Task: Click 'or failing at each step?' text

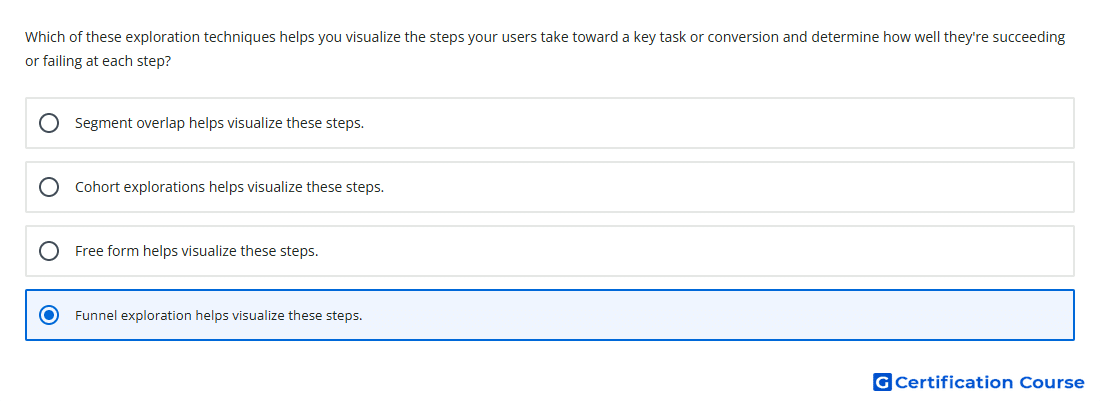Action: click(x=98, y=62)
